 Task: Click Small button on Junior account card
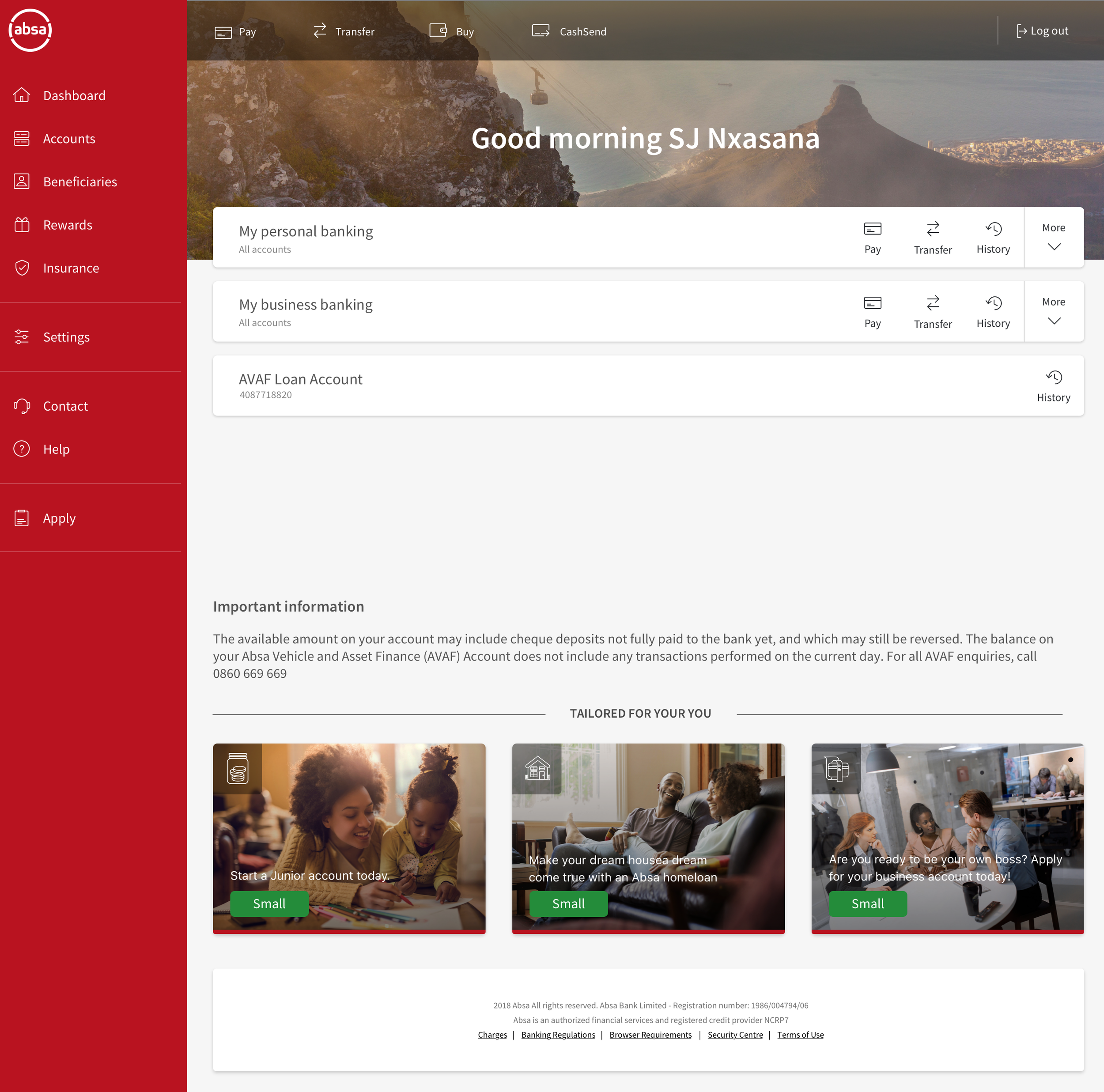coord(269,903)
